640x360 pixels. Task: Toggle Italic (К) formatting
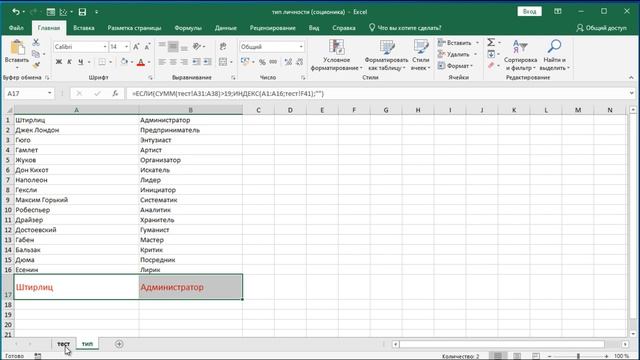coord(69,62)
